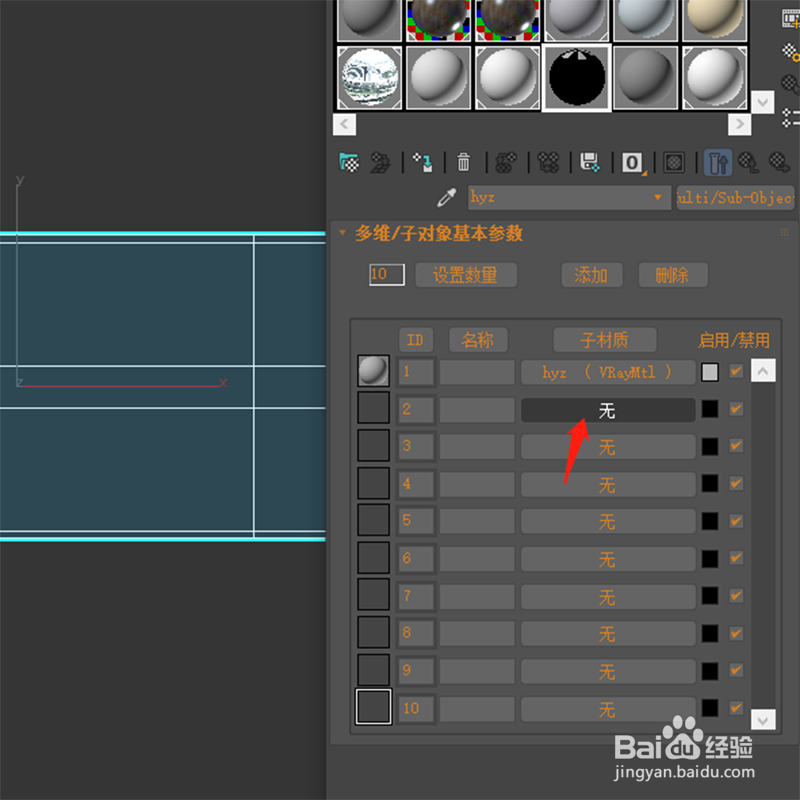Select the black sphere sample slot
This screenshot has width=800, height=800.
(577, 78)
